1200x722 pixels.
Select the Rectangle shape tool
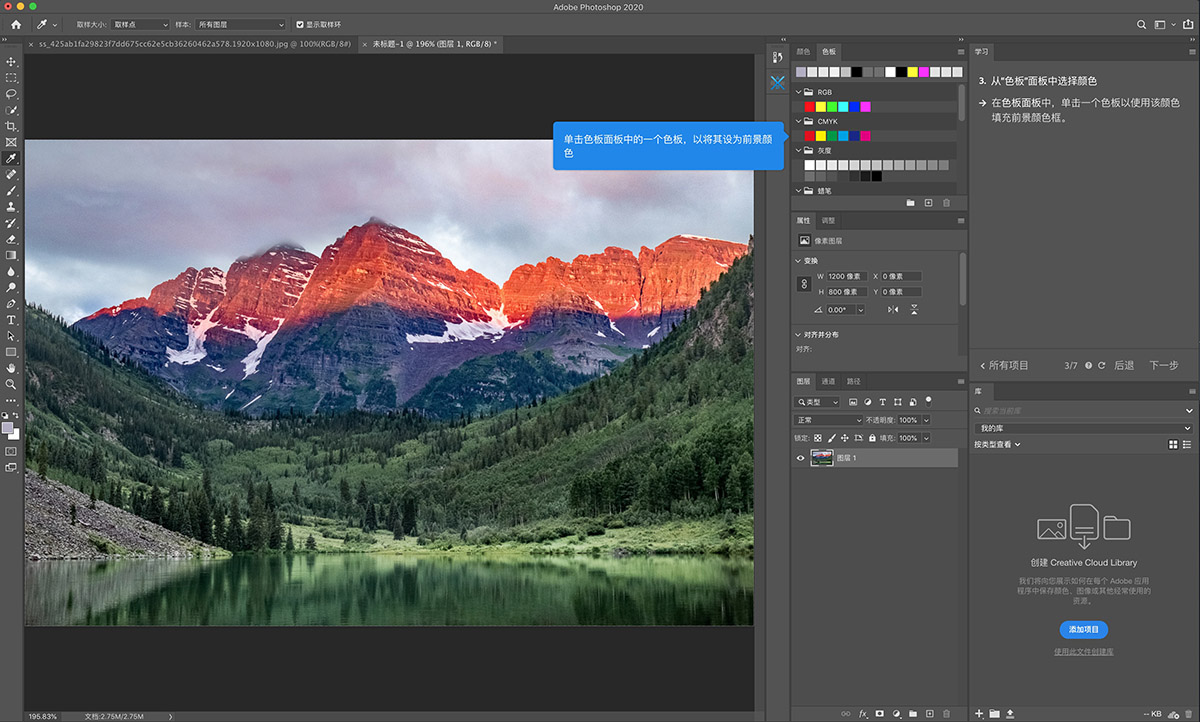coord(11,352)
